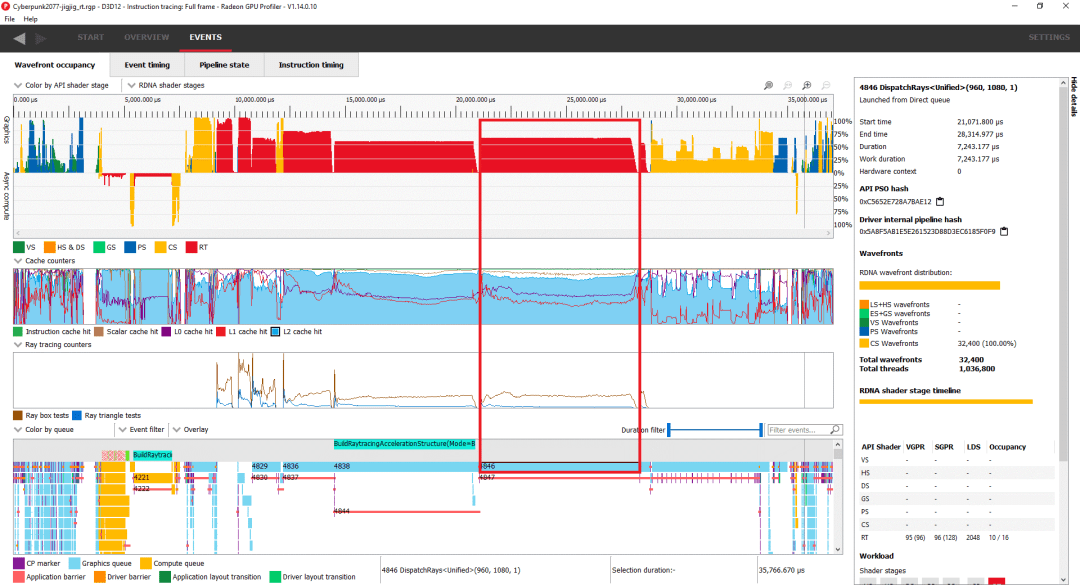The image size is (1080, 585).
Task: Click the zoom to selection magnifier icon
Action: pyautogui.click(x=768, y=86)
